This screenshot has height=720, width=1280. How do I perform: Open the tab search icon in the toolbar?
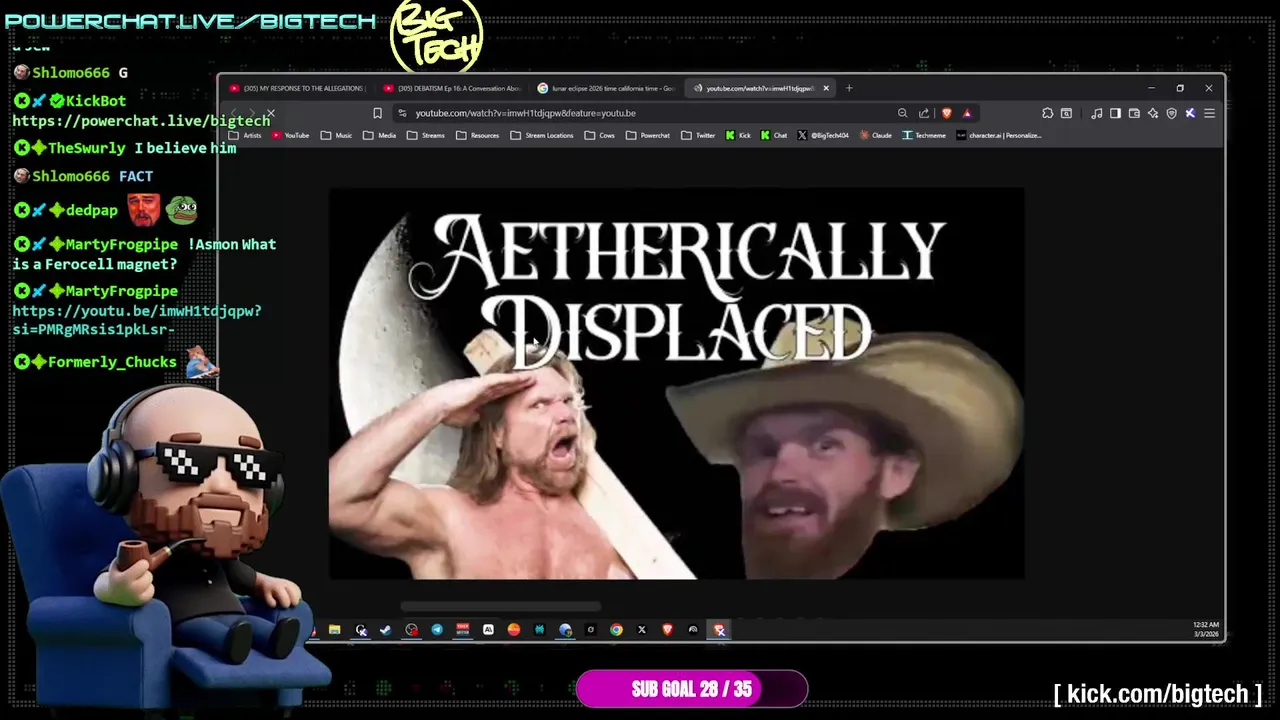pos(1066,113)
